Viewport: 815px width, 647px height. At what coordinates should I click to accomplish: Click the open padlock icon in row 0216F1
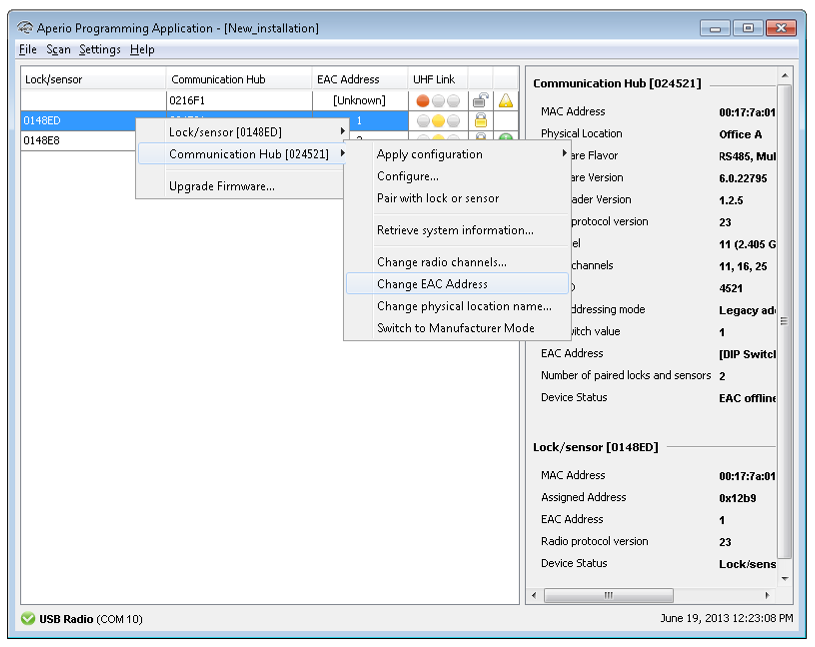(481, 100)
